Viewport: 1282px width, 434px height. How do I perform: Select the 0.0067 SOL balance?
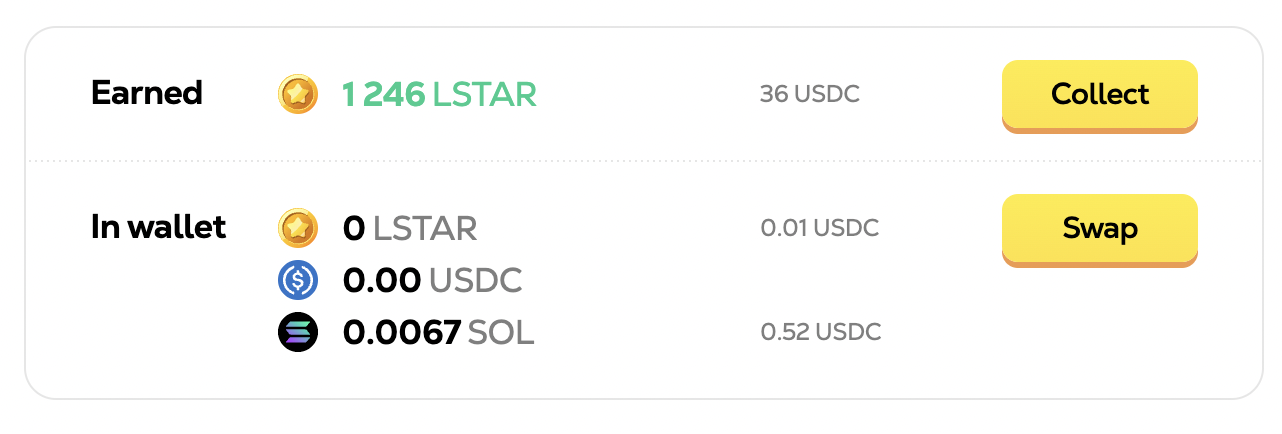click(x=438, y=332)
